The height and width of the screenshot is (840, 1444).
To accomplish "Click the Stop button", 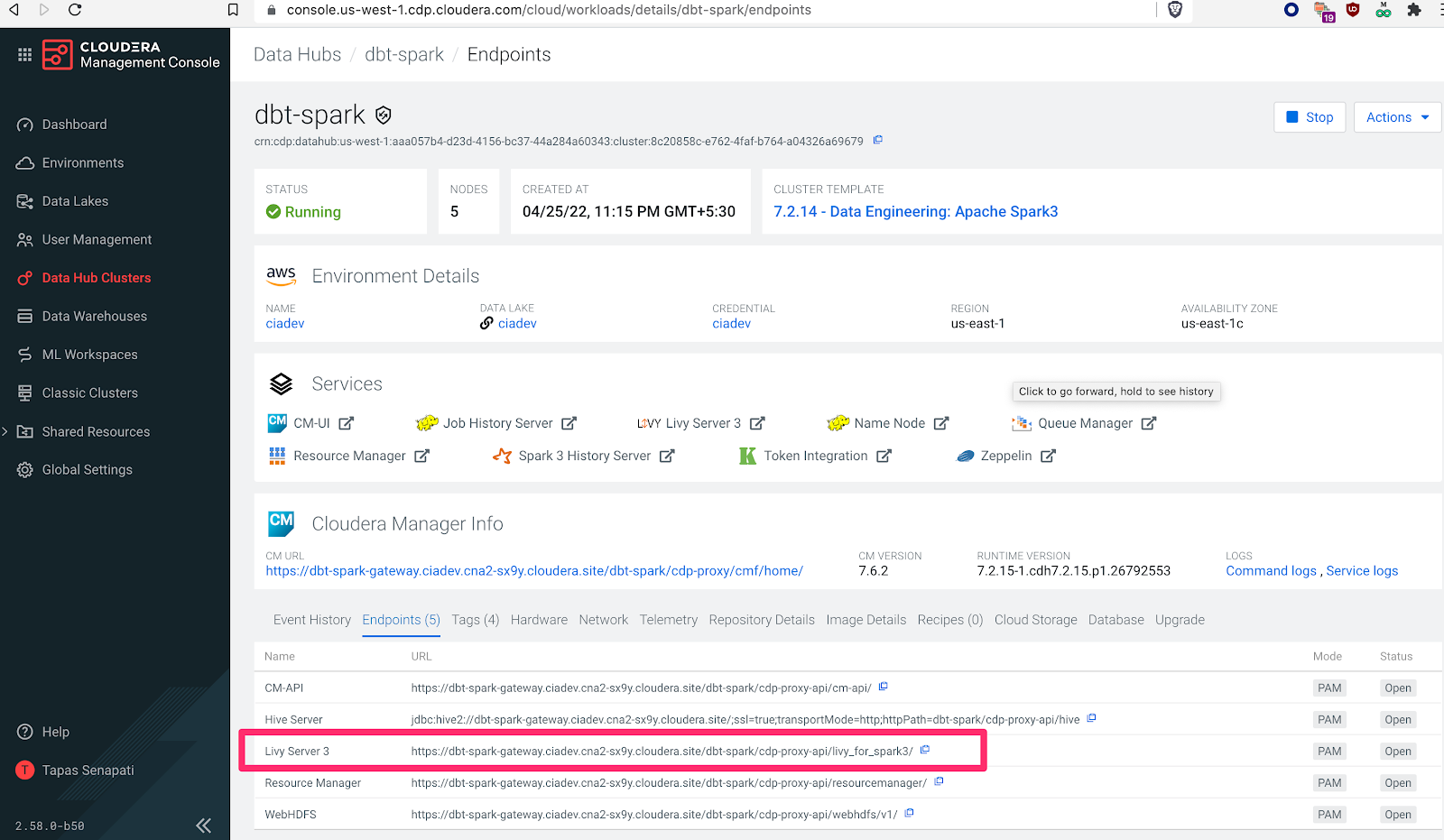I will (x=1310, y=116).
